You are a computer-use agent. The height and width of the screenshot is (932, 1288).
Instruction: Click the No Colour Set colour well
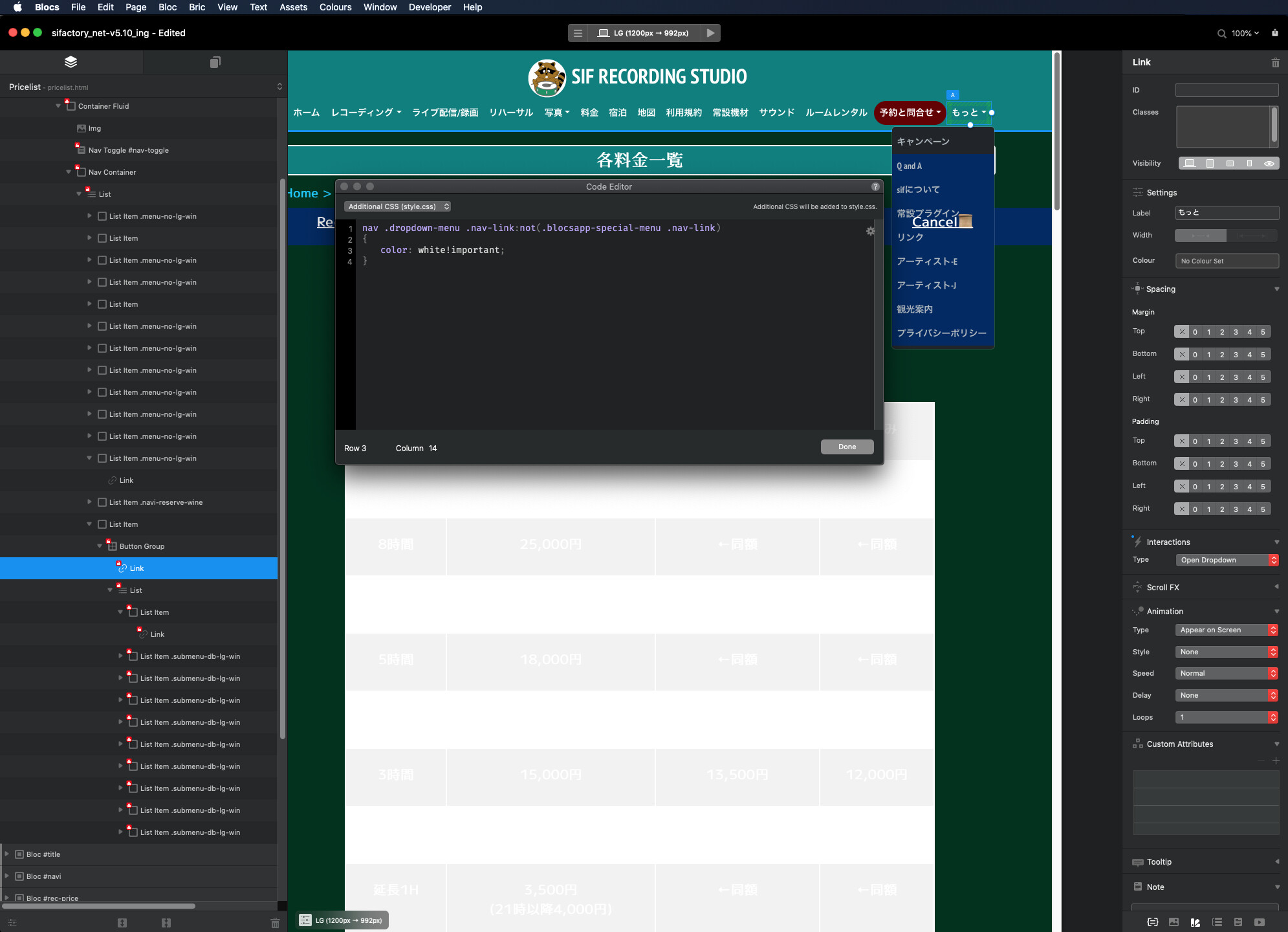pyautogui.click(x=1227, y=261)
